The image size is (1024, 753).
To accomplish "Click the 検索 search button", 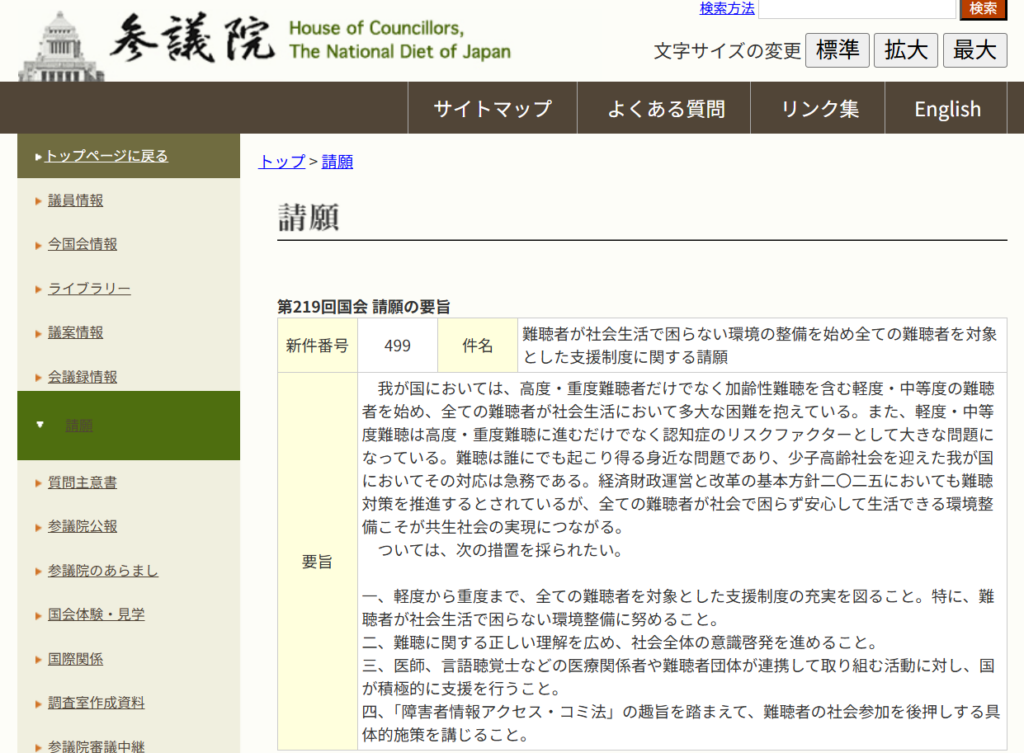I will (x=982, y=9).
